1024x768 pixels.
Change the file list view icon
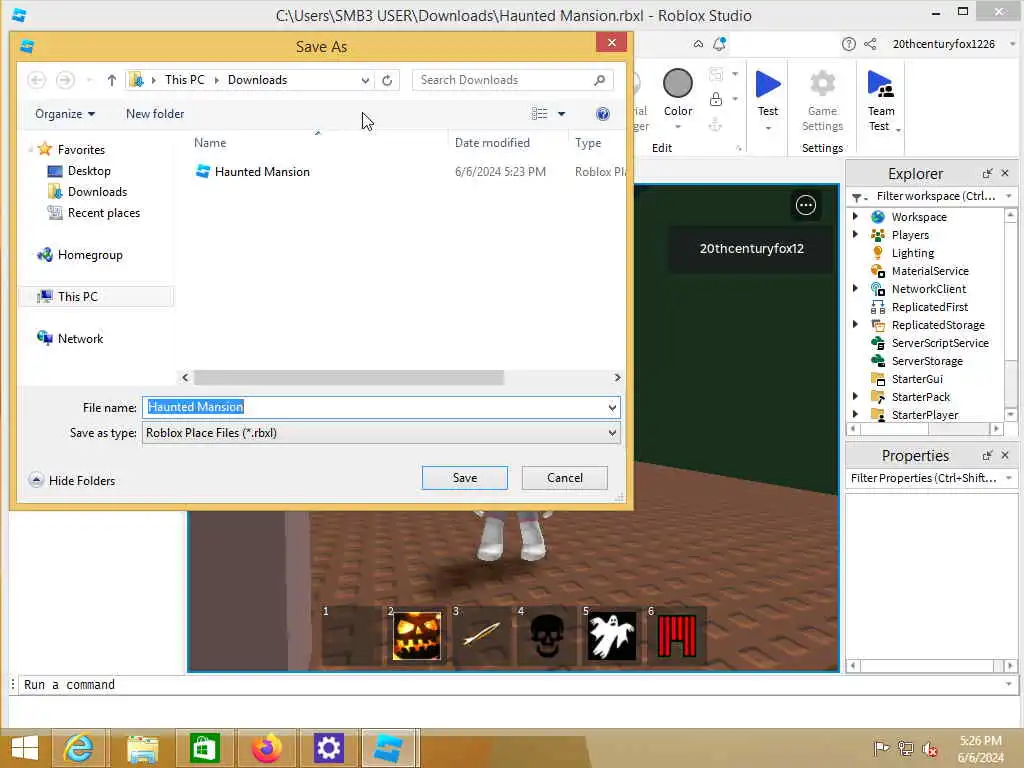click(539, 114)
